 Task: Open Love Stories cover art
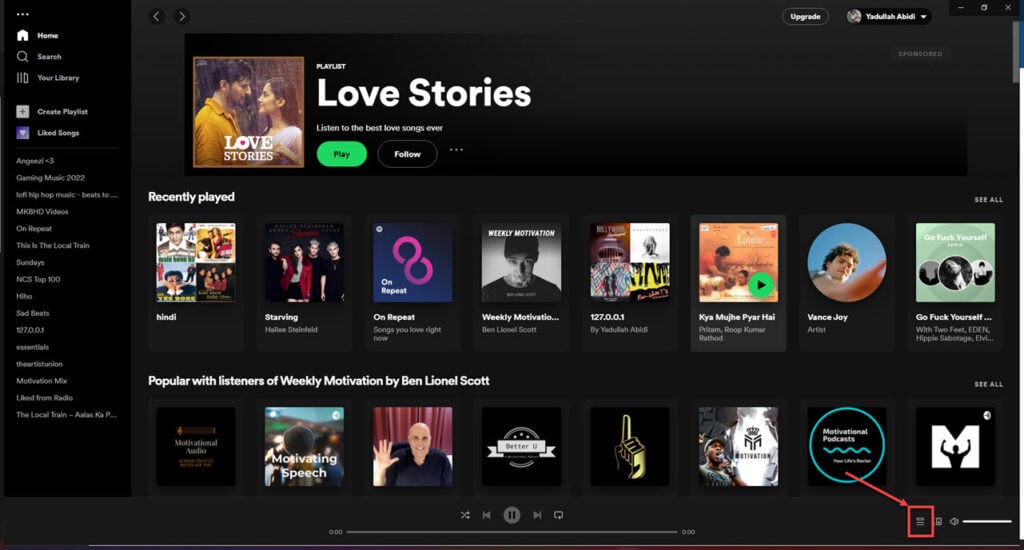point(248,112)
